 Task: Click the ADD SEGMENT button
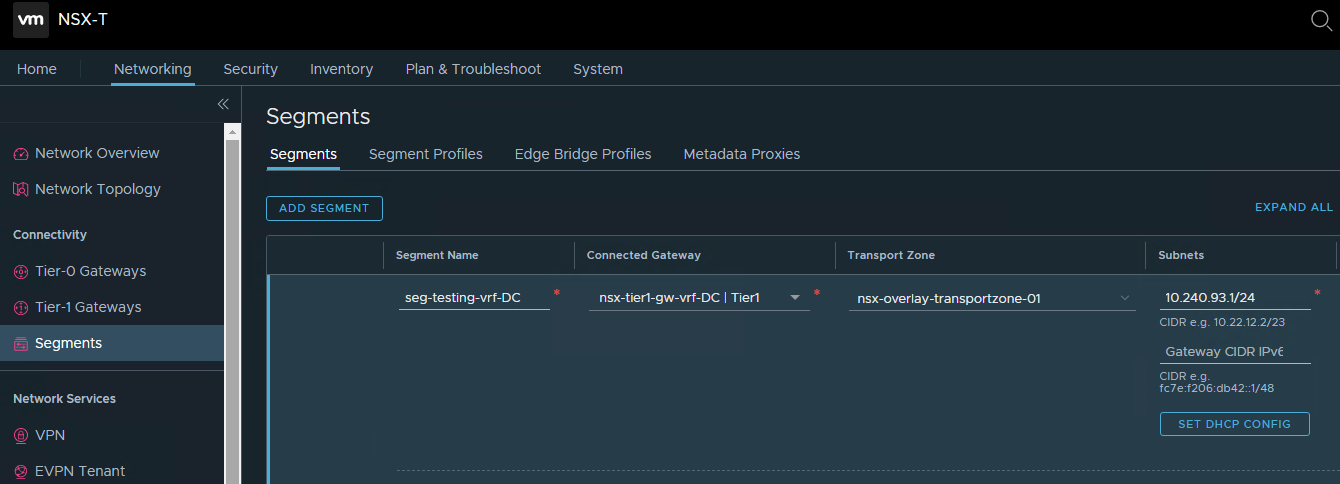[x=324, y=208]
